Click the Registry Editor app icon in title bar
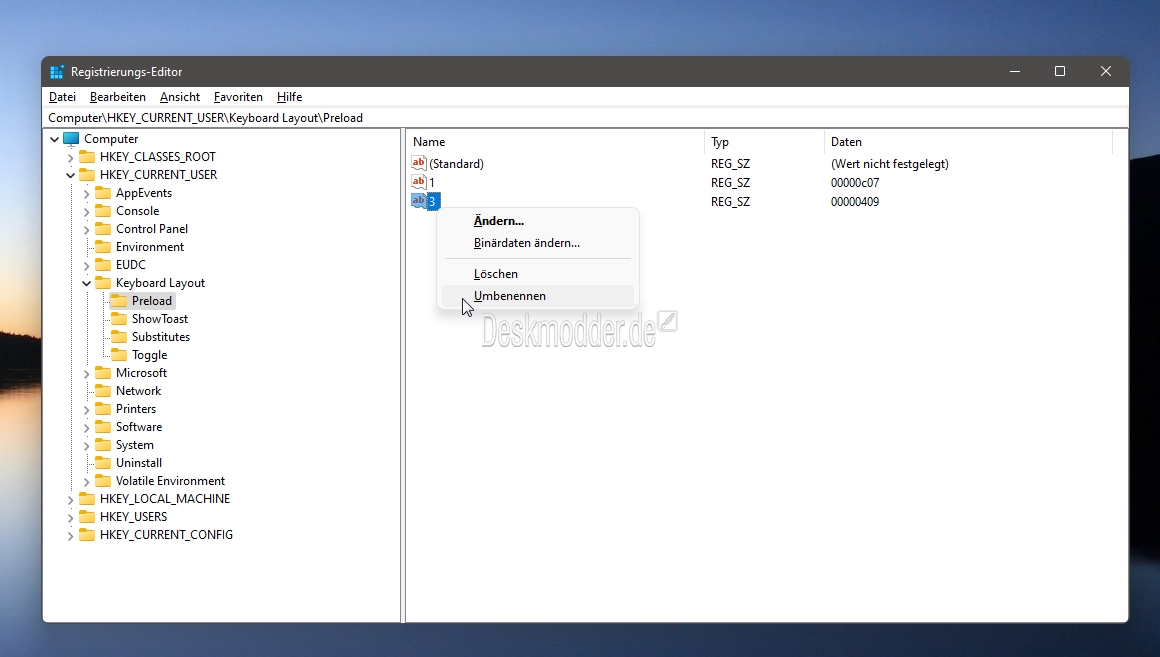 coord(57,72)
